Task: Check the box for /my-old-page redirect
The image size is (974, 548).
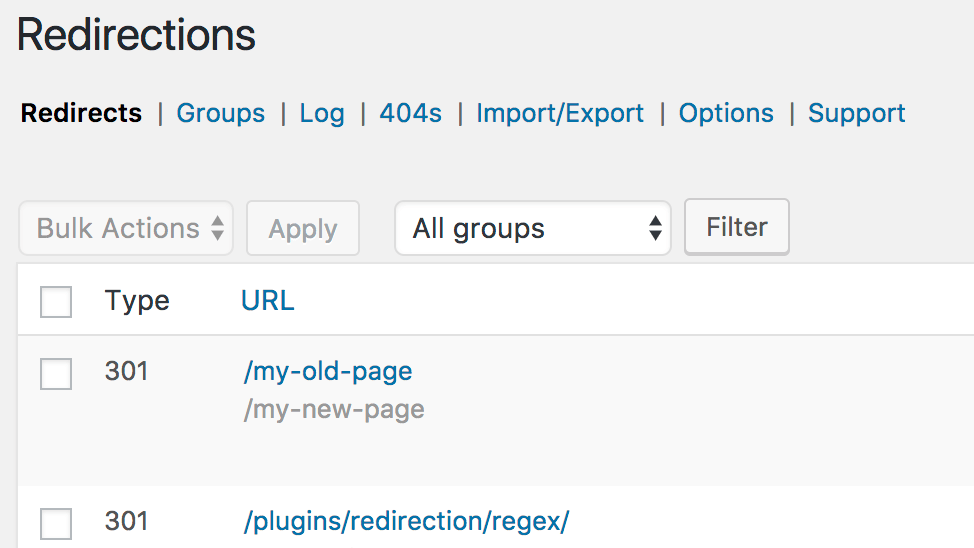Action: (x=56, y=374)
